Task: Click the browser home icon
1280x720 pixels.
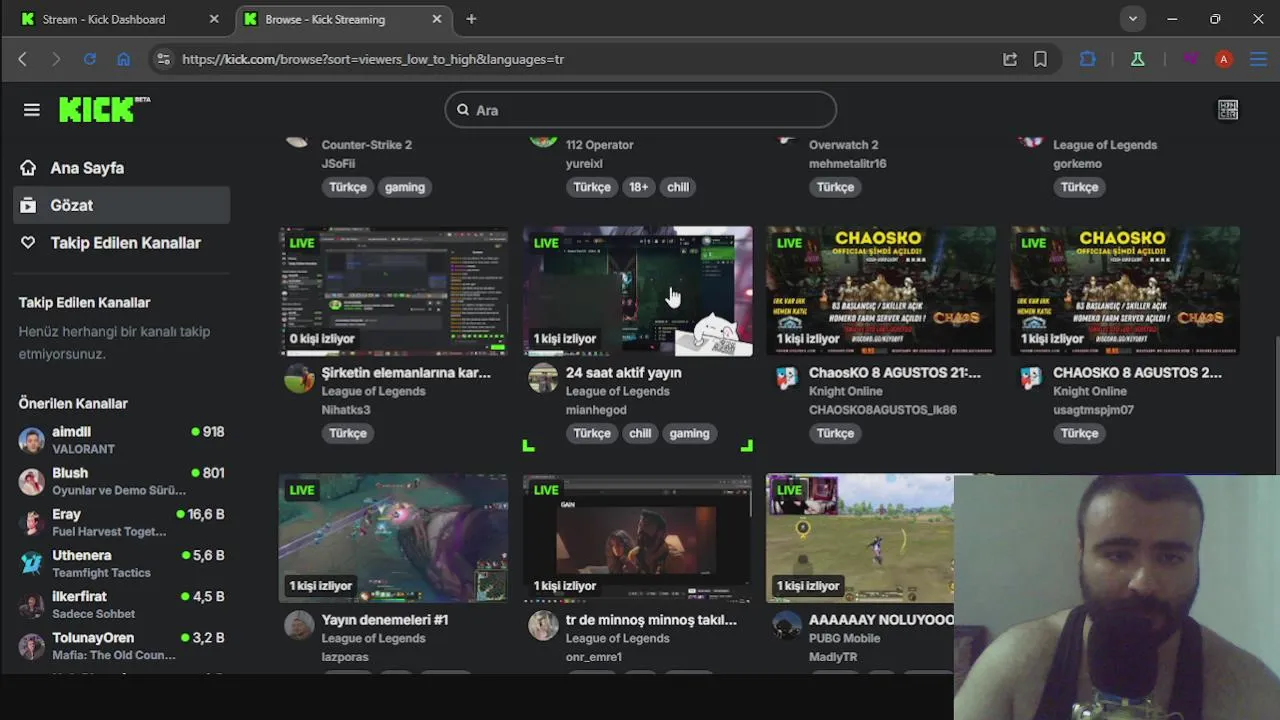Action: click(123, 59)
